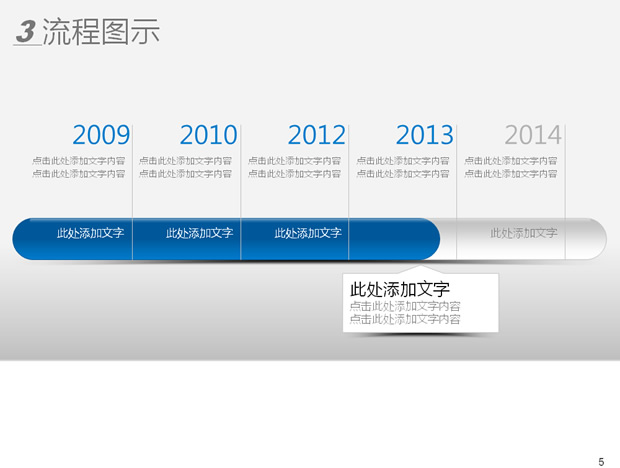Click the 2010 year heading

click(x=208, y=135)
